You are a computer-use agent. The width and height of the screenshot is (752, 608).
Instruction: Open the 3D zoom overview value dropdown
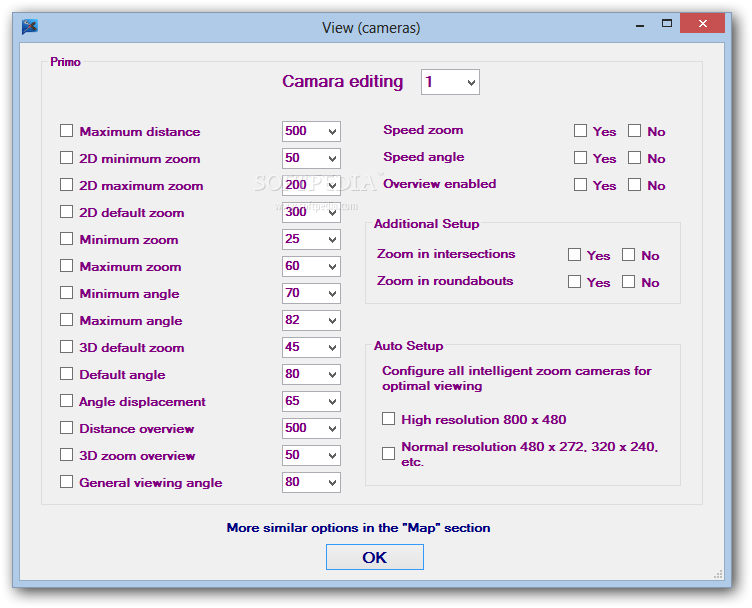point(311,455)
